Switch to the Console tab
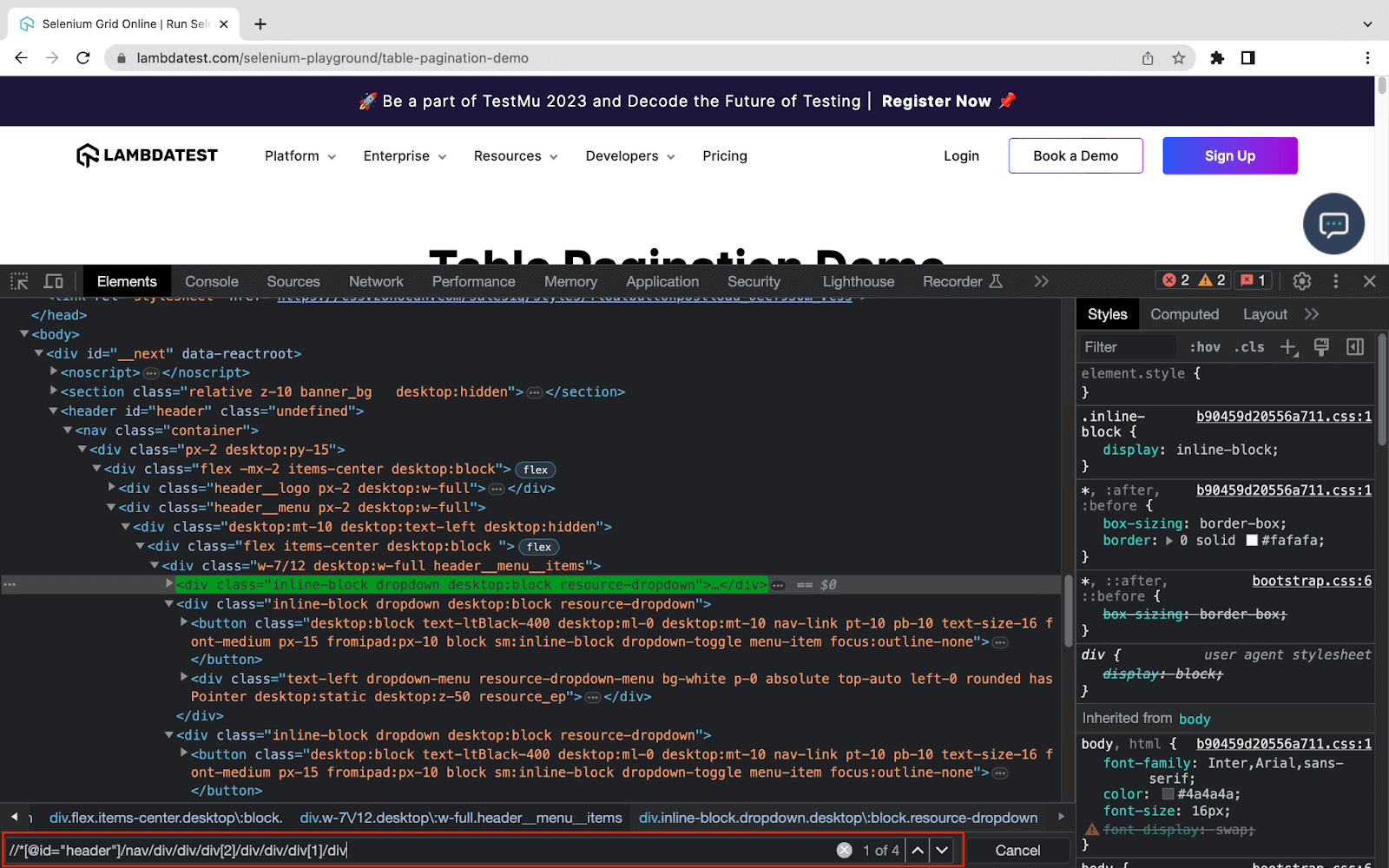 212,281
